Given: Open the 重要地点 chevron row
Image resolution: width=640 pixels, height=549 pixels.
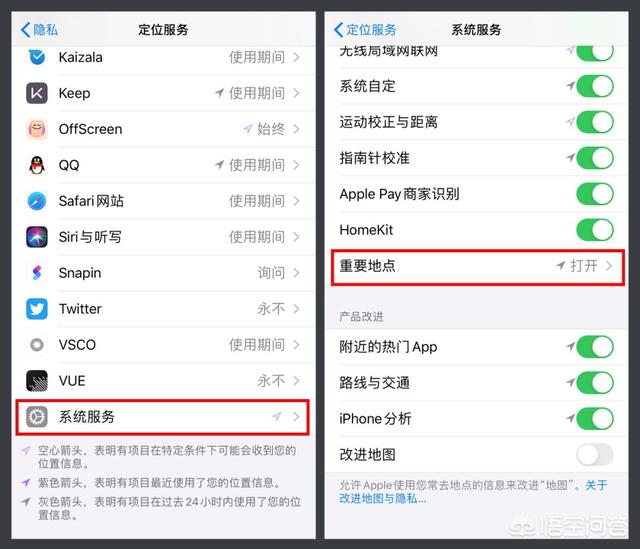Looking at the screenshot, I should click(x=478, y=267).
